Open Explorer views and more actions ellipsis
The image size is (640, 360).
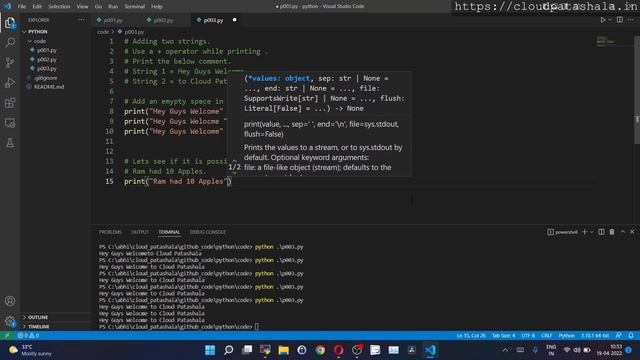[x=82, y=20]
